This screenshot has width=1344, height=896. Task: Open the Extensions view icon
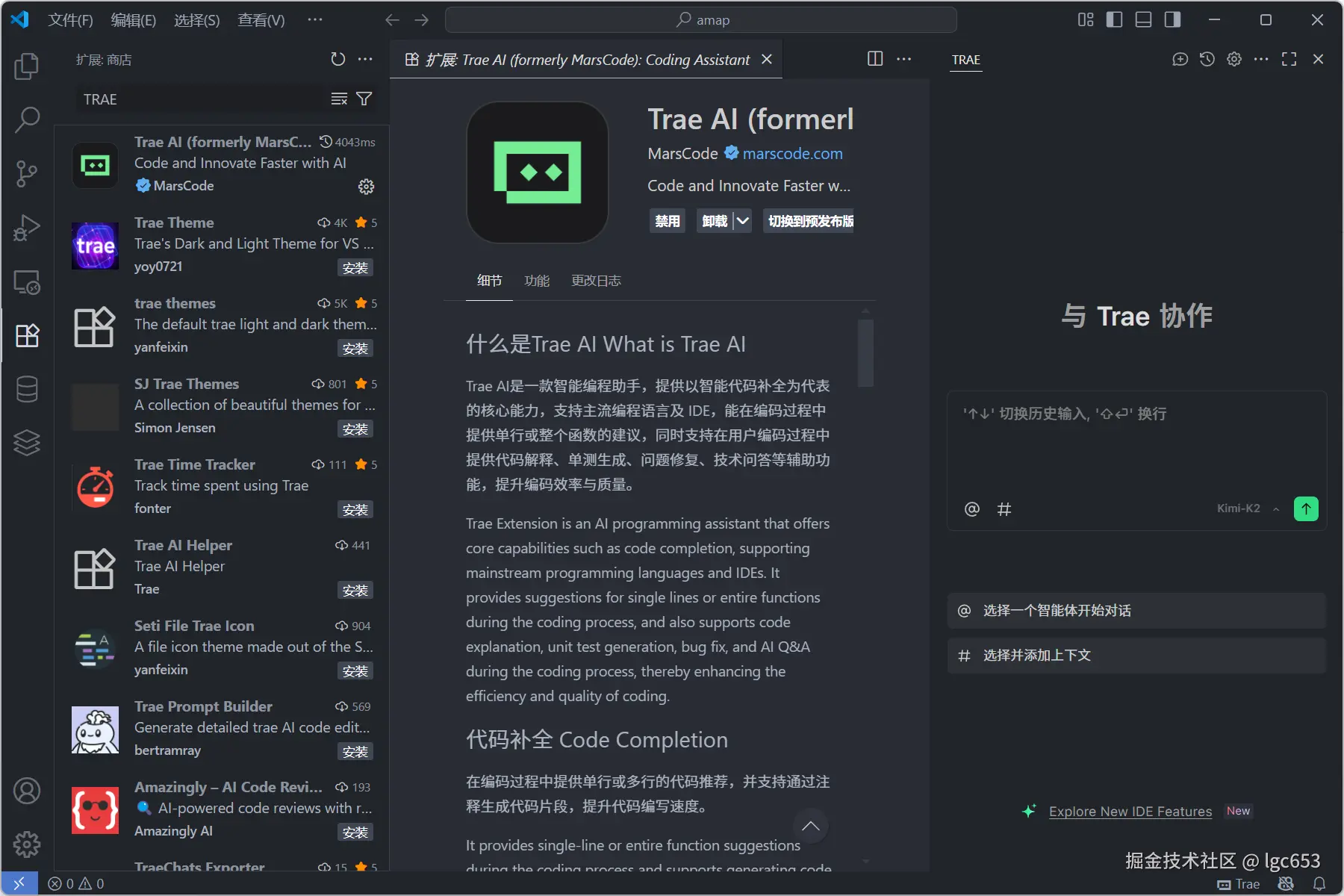[27, 335]
